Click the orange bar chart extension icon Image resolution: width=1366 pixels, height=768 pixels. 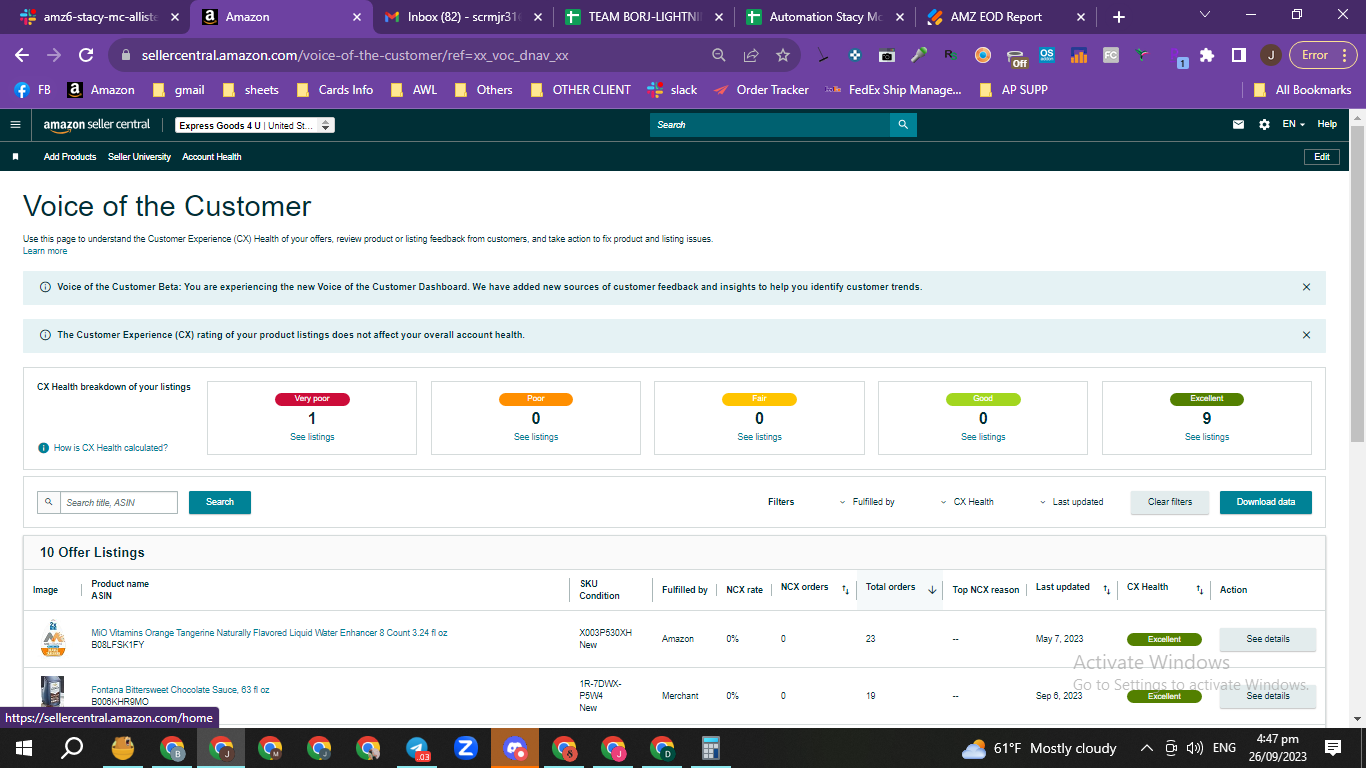click(x=1079, y=55)
